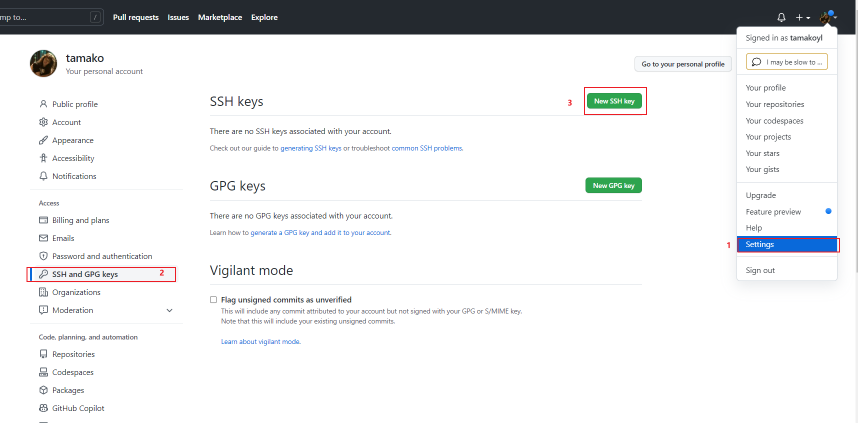Select Upgrade in user menu
The width and height of the screenshot is (858, 423).
tap(787, 195)
